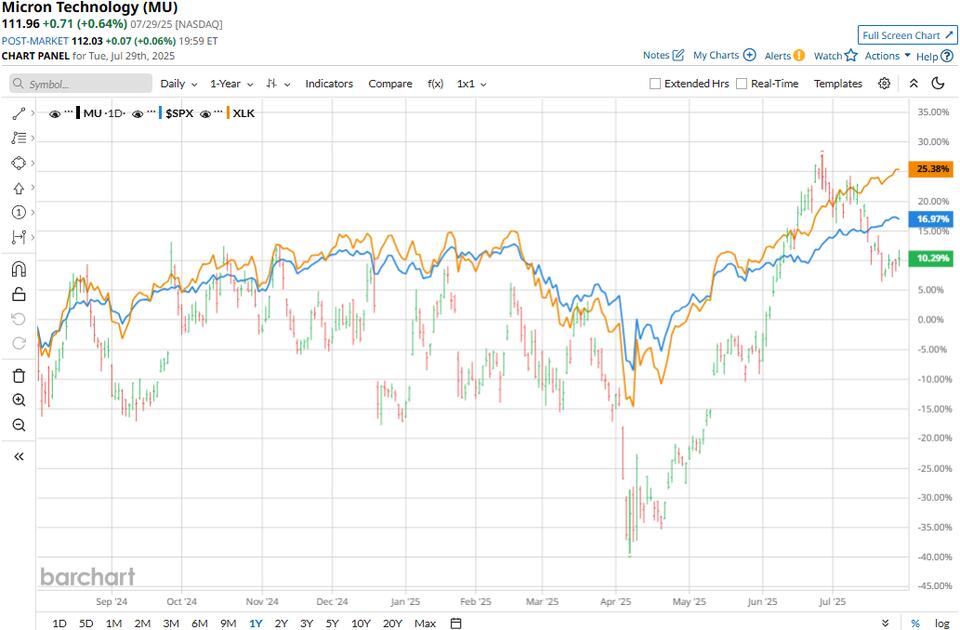Toggle visibility eye for $SPX series
The width and height of the screenshot is (960, 630).
click(x=138, y=114)
